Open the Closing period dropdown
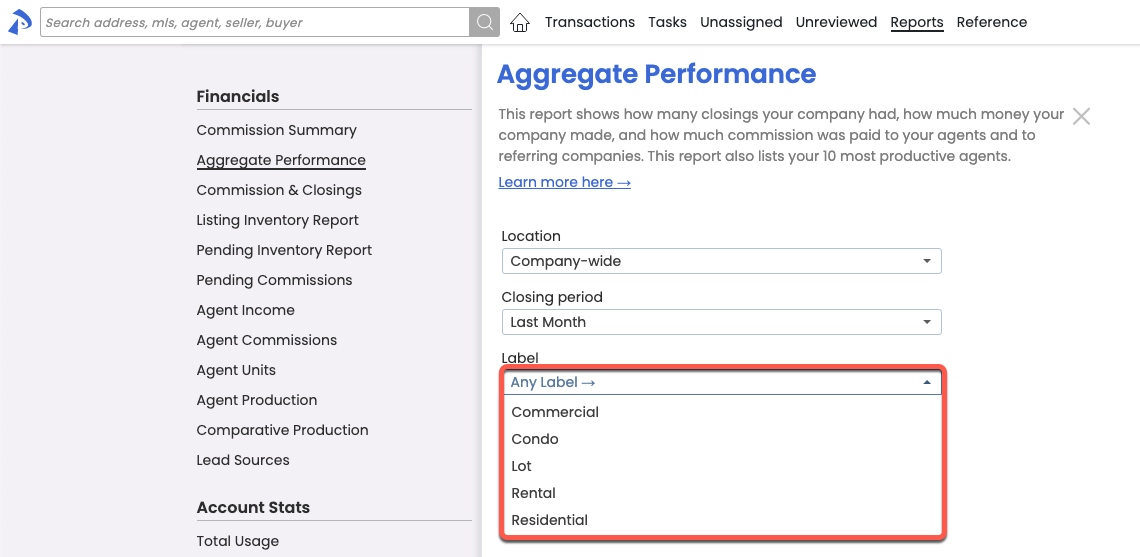The height and width of the screenshot is (557, 1140). coord(721,322)
